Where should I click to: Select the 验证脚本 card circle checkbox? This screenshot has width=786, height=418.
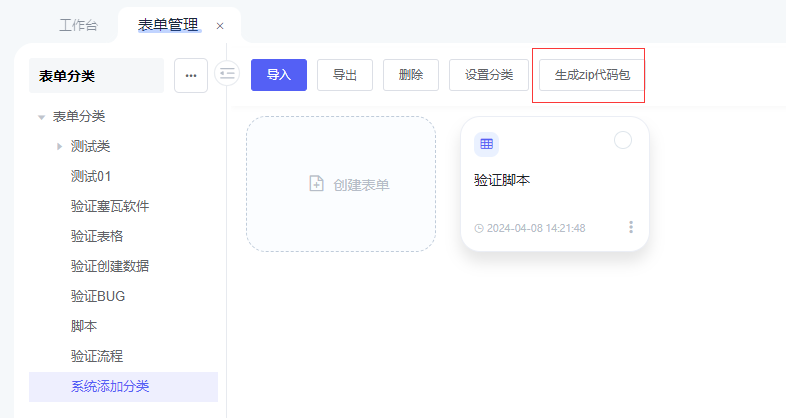623,141
